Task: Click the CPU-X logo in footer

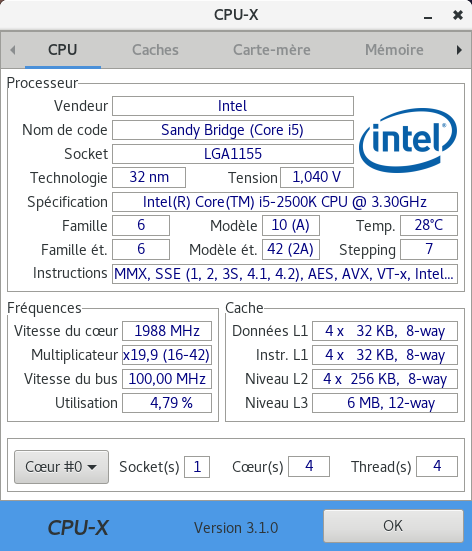Action: [78, 528]
